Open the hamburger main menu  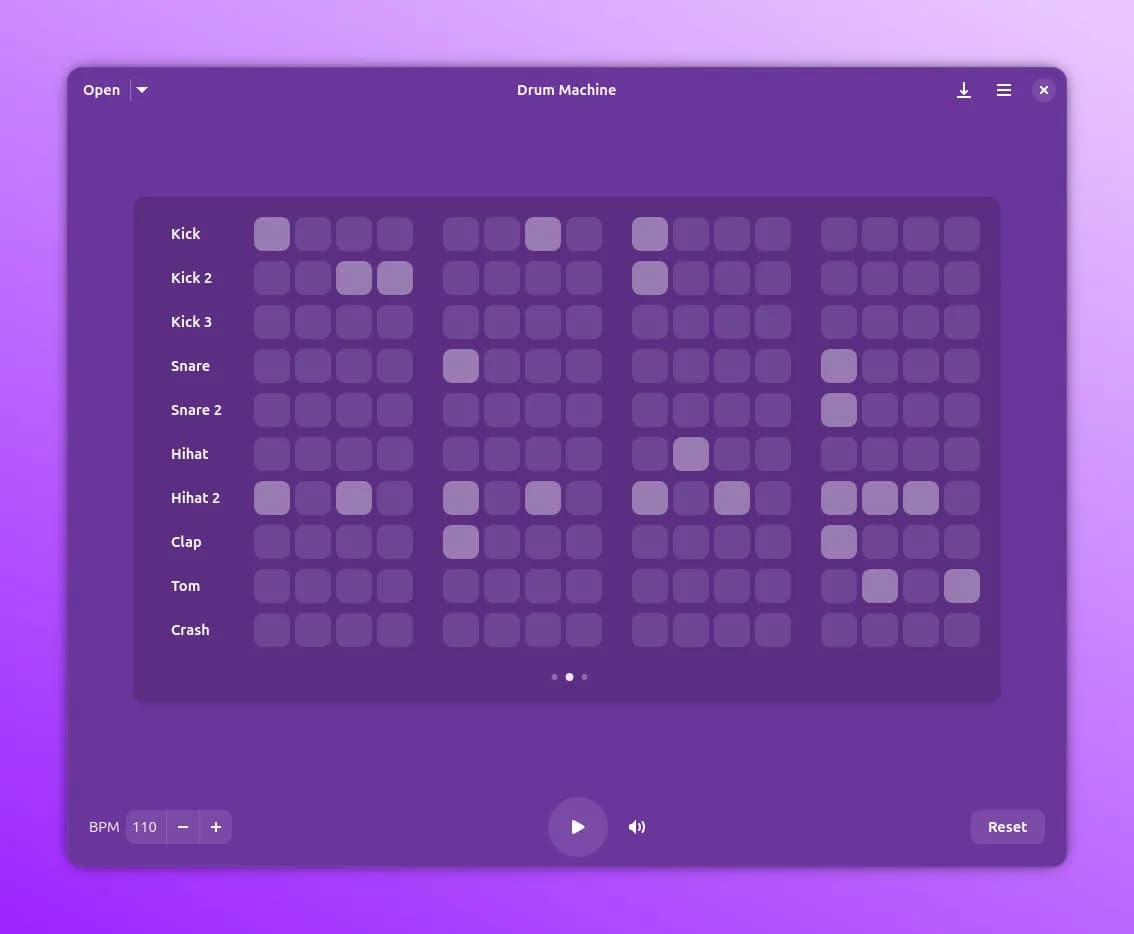(1004, 90)
